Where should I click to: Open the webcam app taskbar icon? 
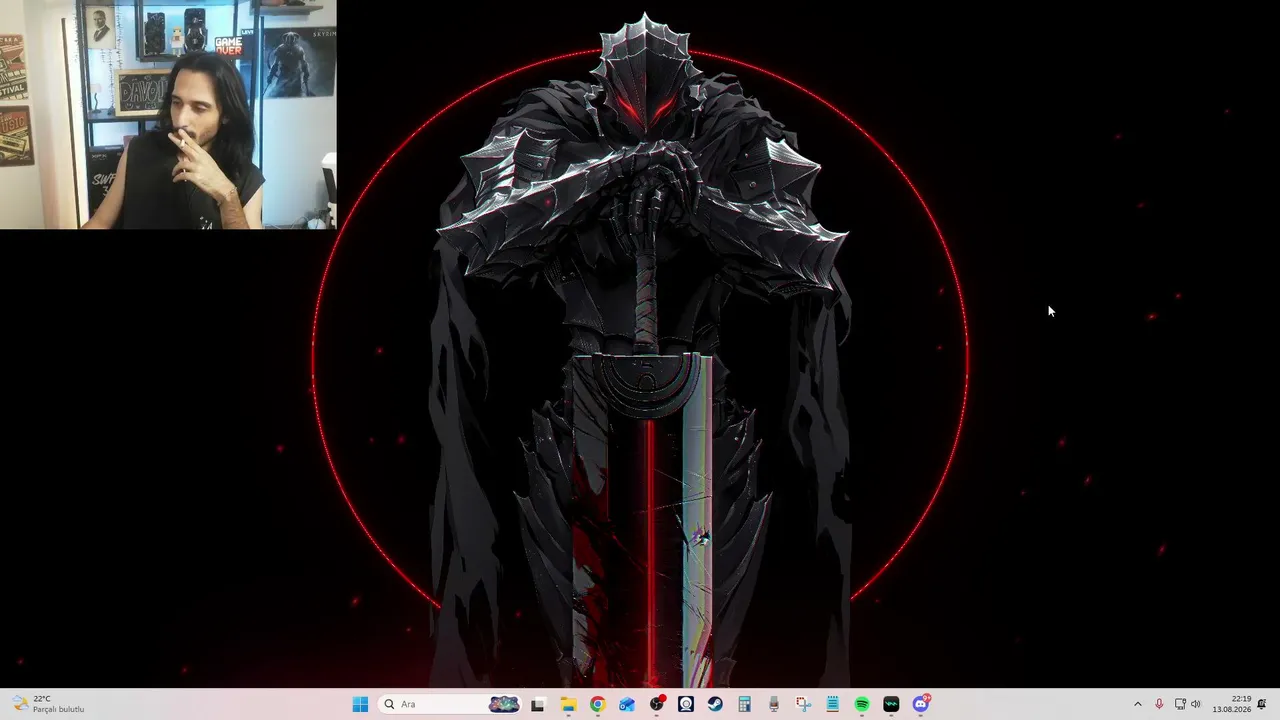[x=686, y=704]
